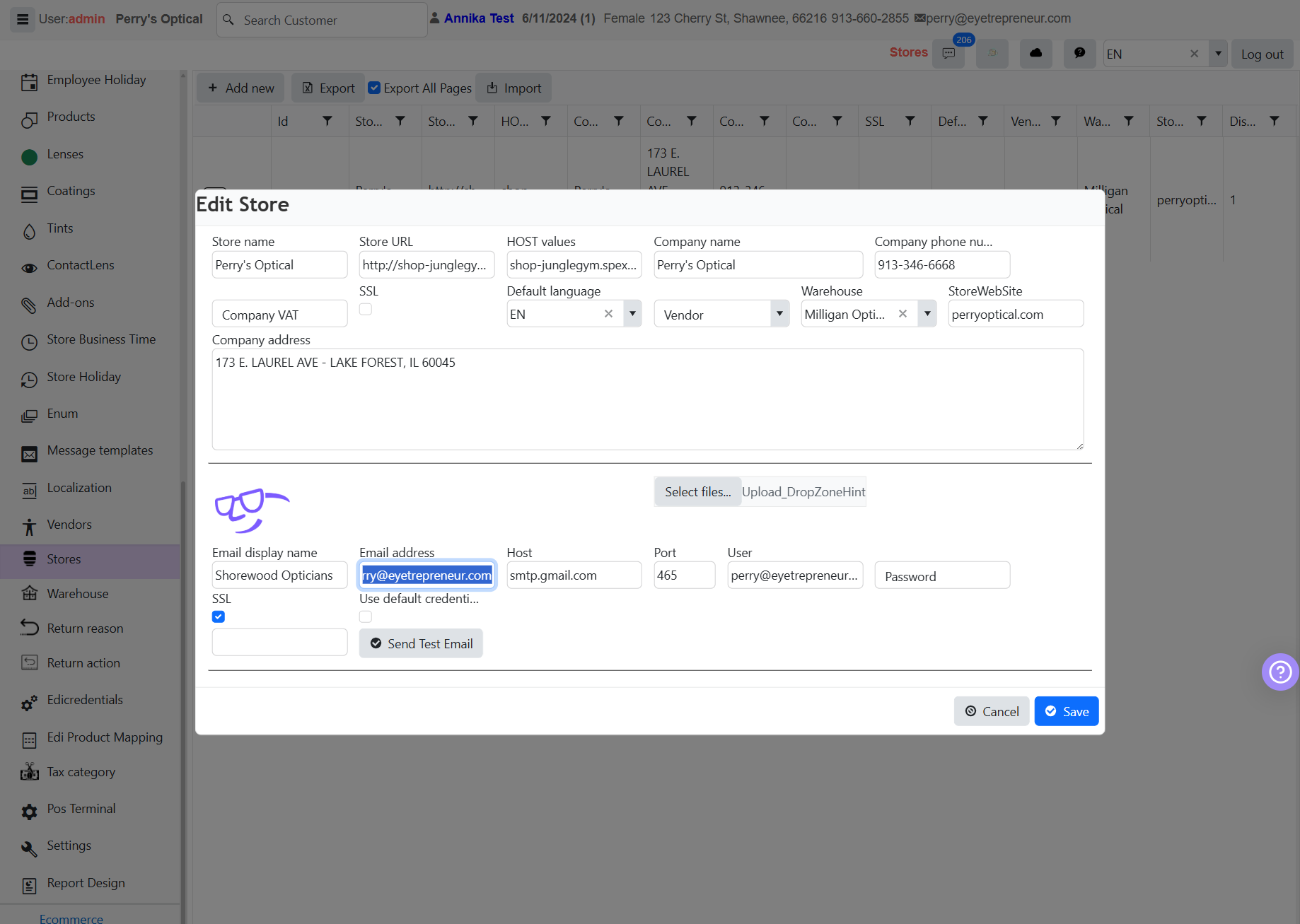The image size is (1300, 924).
Task: Click the Add-ons paperclip icon
Action: click(29, 305)
